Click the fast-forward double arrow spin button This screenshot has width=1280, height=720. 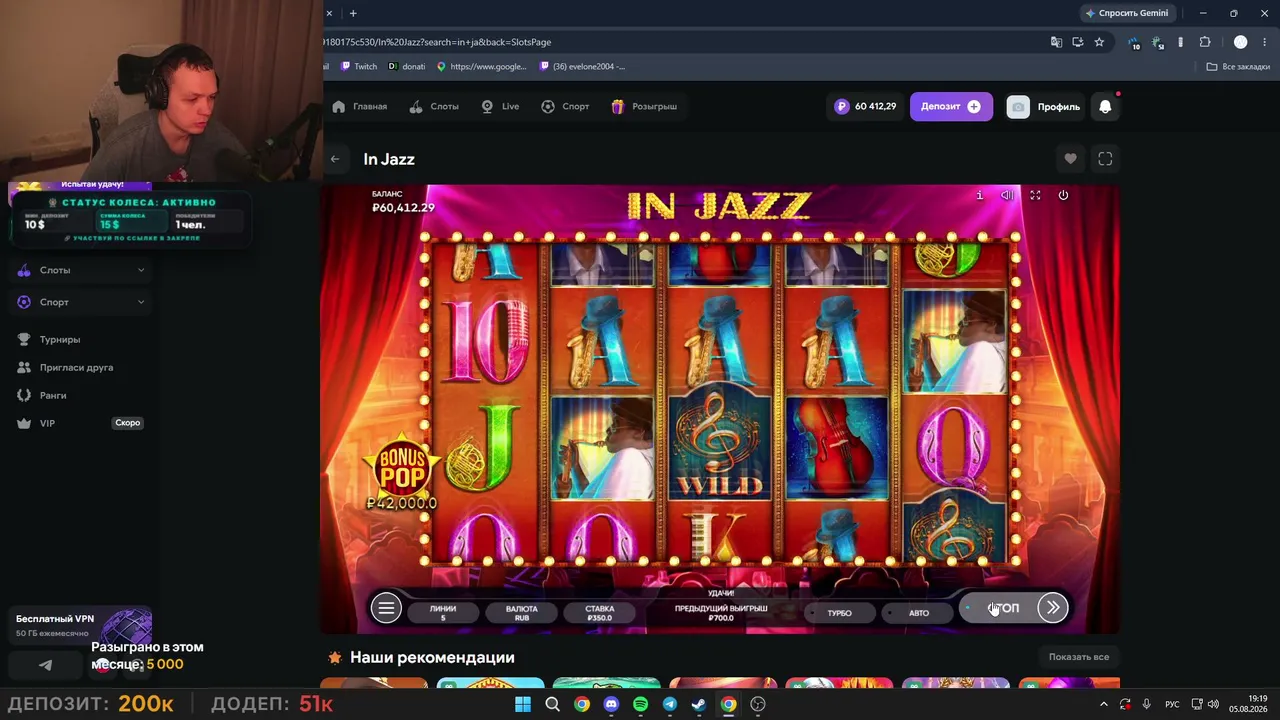[1052, 607]
